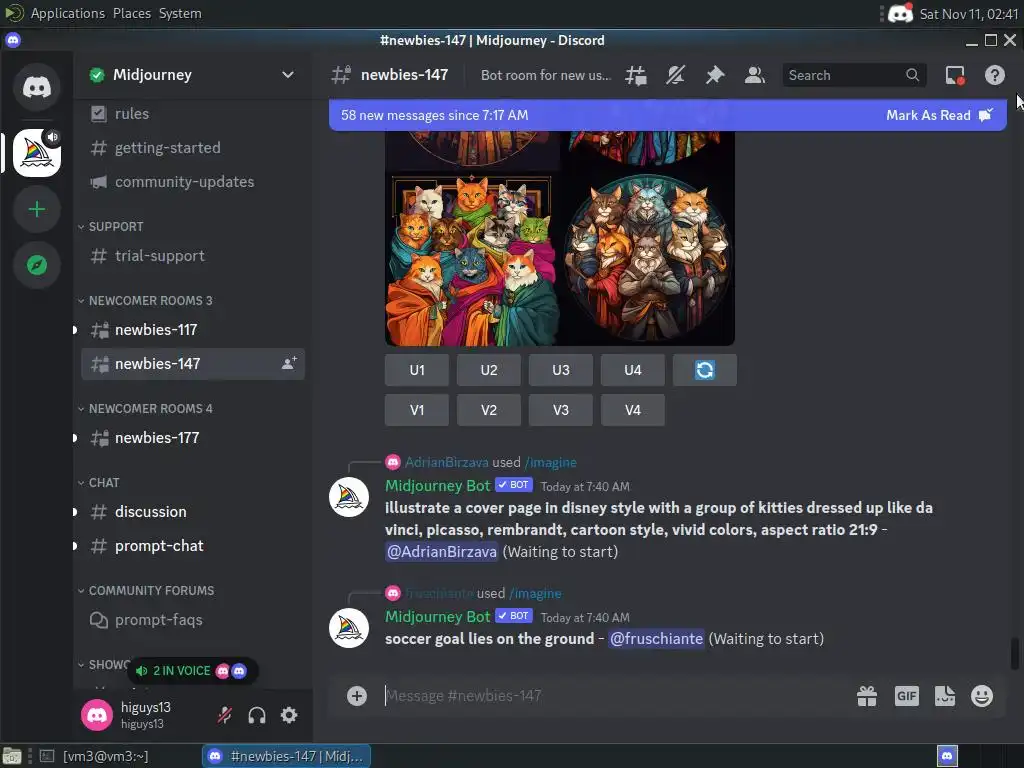Click the U4 upscale button

click(632, 370)
